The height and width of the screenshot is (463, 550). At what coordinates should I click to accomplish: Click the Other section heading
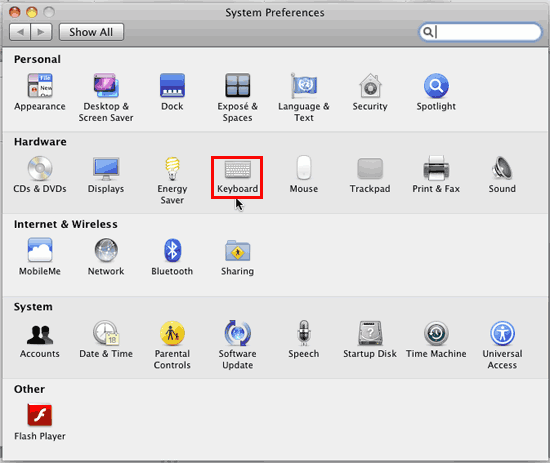tap(29, 389)
